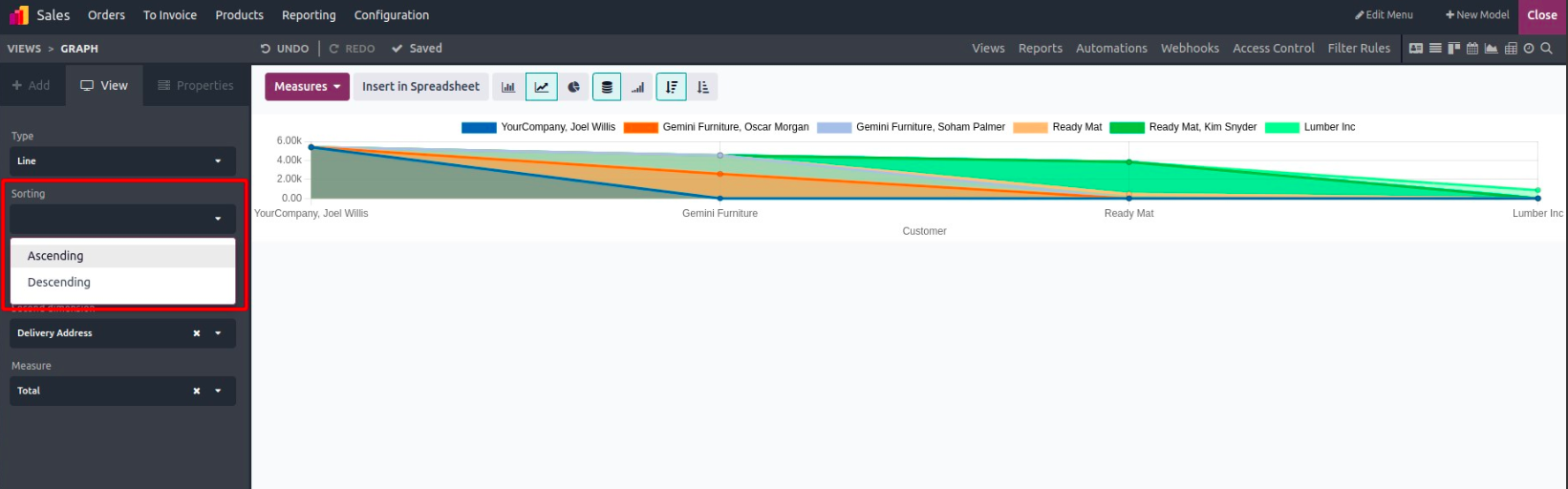1568x489 pixels.
Task: Open the pivot table view icon
Action: tap(1511, 49)
